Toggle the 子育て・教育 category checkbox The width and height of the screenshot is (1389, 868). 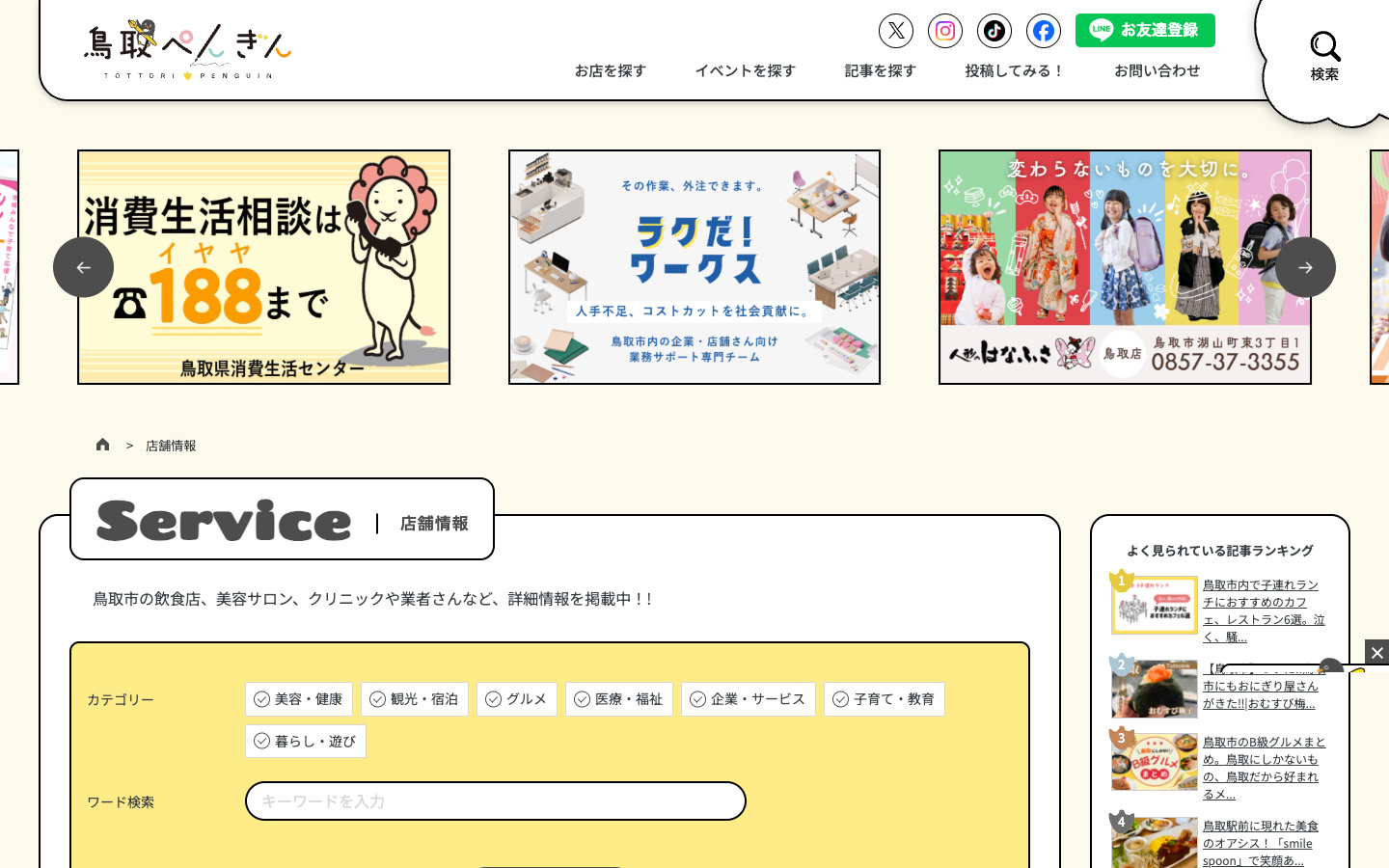tap(885, 699)
